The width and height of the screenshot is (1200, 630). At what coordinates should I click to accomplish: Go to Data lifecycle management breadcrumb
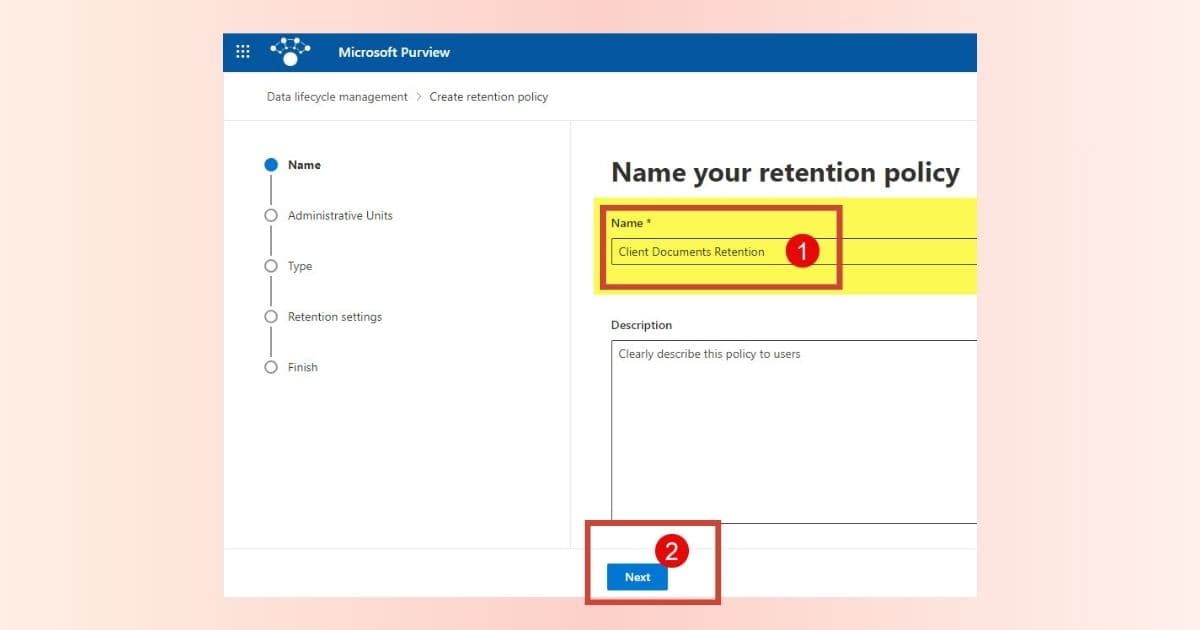coord(337,97)
